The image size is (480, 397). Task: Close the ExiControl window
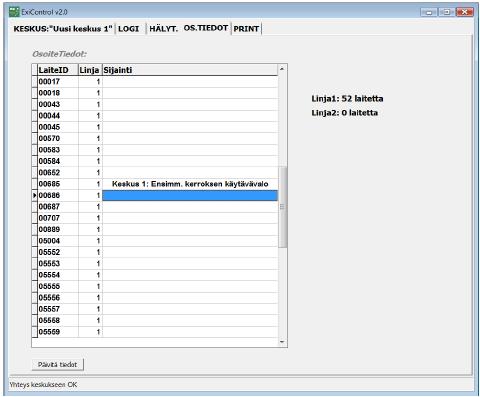pos(464,12)
